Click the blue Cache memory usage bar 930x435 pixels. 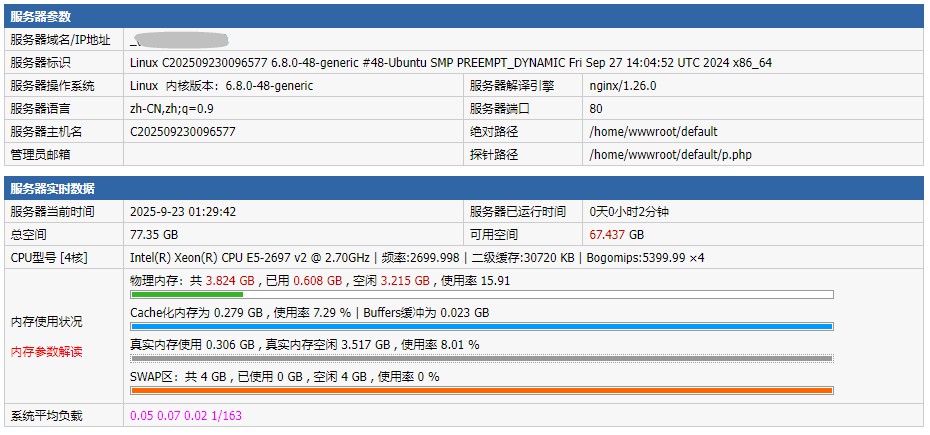(481, 327)
